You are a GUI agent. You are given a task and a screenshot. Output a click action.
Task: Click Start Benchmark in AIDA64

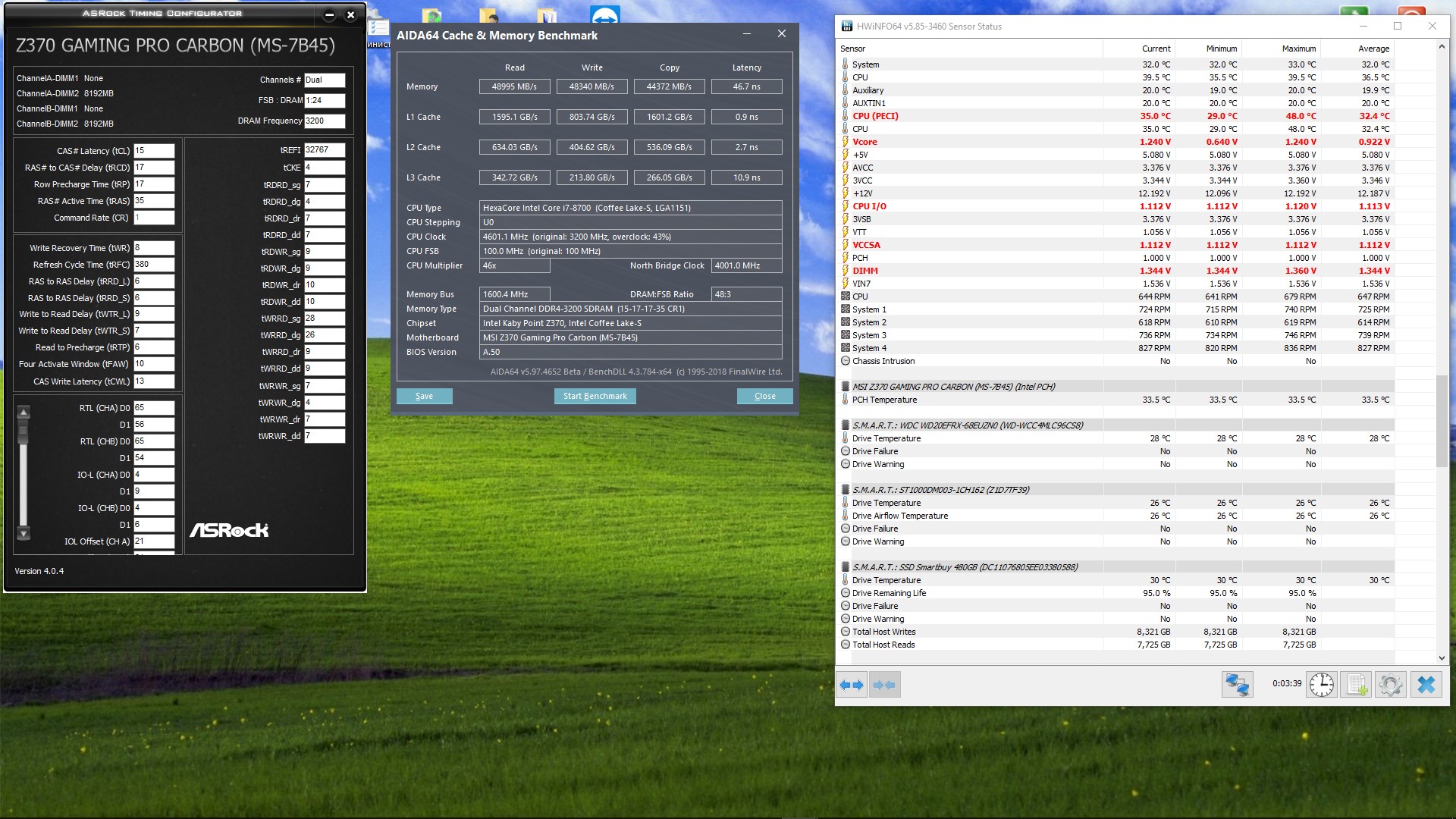[x=595, y=396]
